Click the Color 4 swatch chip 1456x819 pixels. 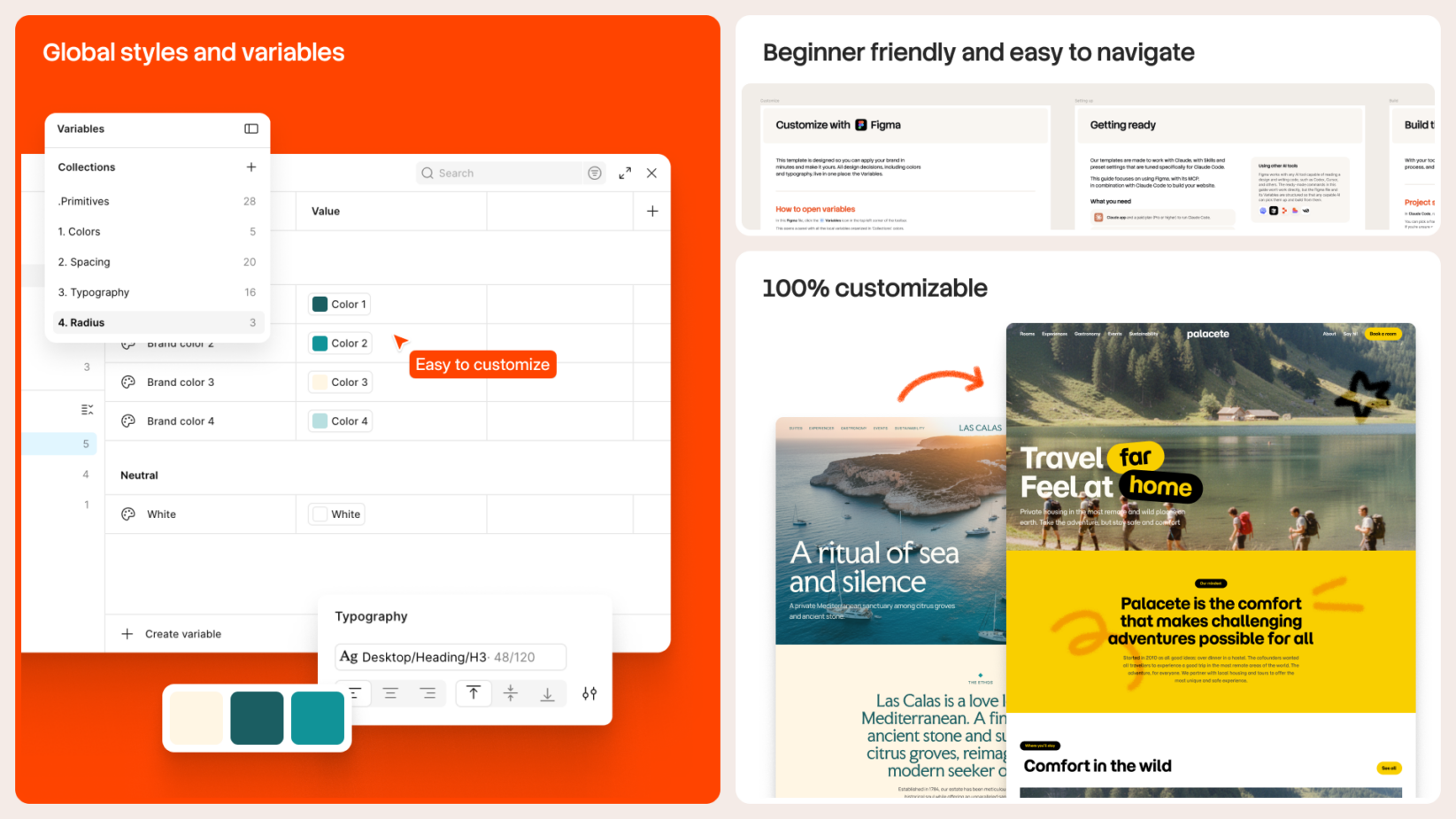click(340, 421)
